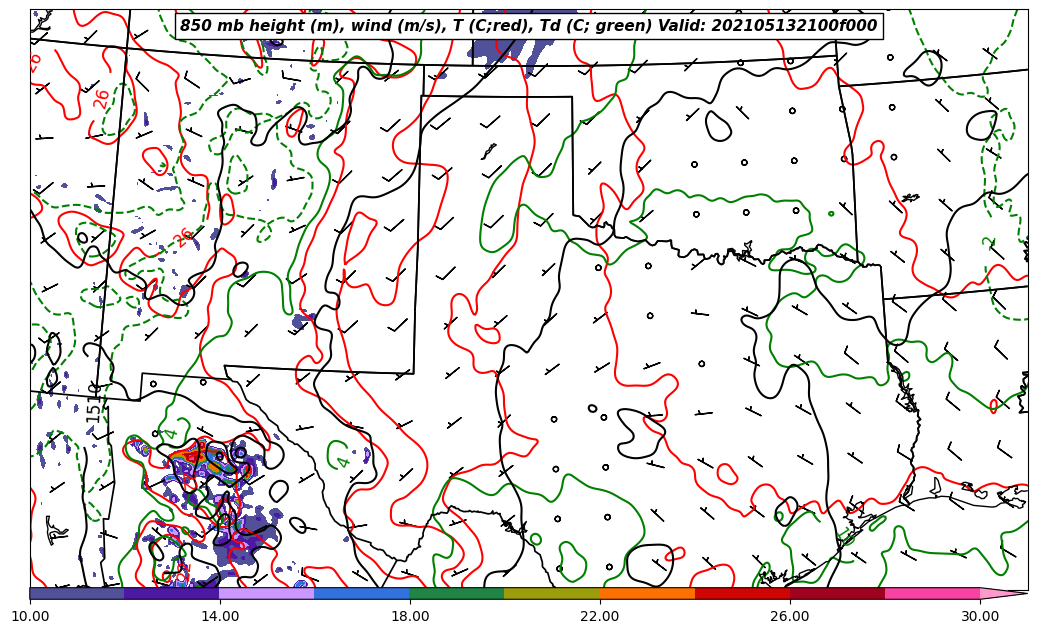This screenshot has height=633, width=1037.
Task: Pick the lavender colorbar segment
Action: tap(266, 593)
